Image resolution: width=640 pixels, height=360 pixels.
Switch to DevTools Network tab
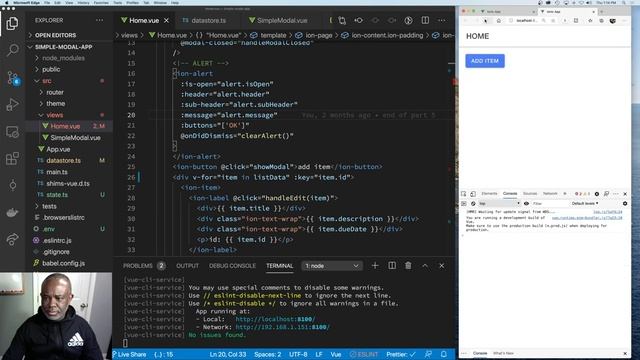(550, 193)
